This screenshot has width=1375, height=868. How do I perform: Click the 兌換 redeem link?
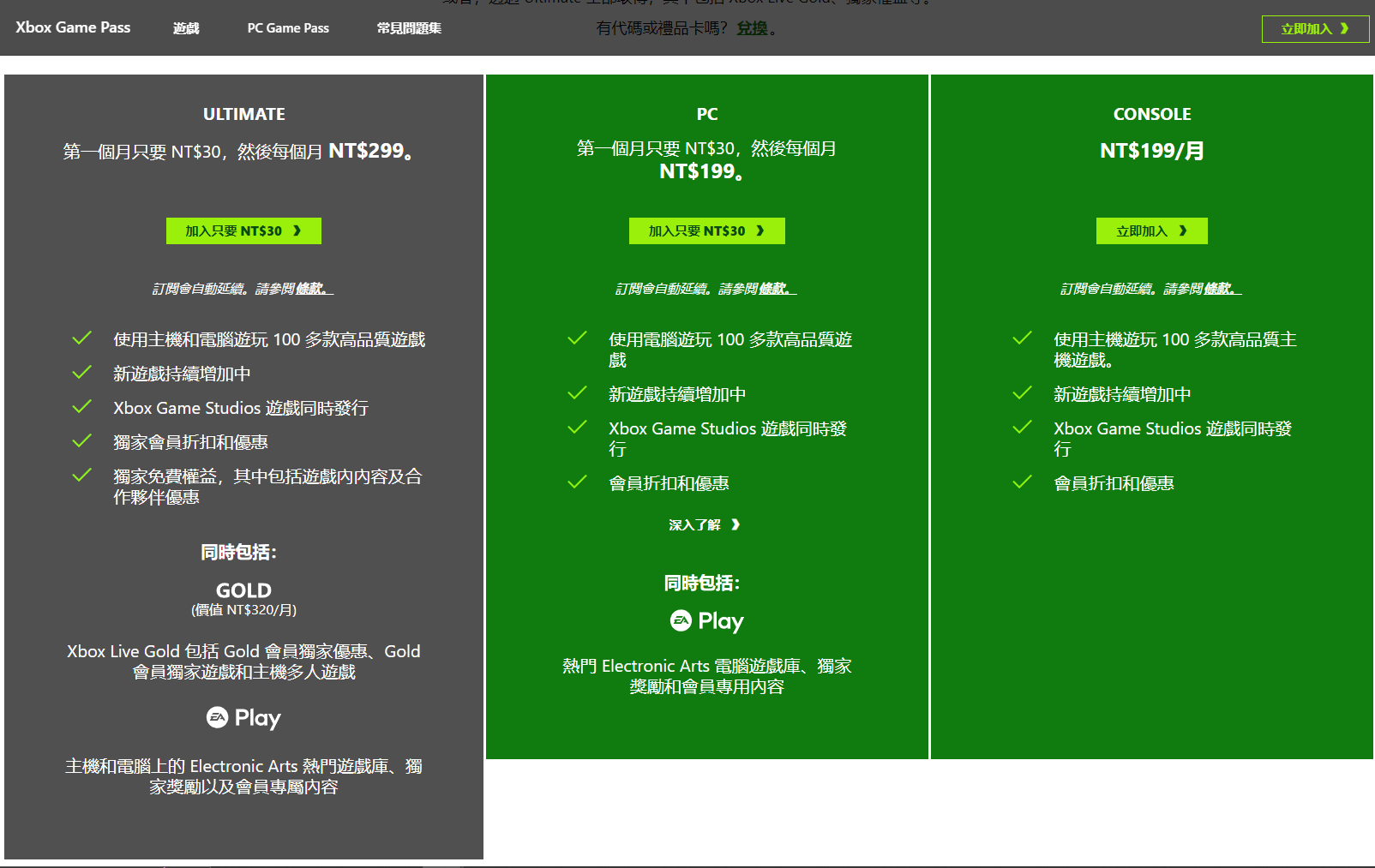752,28
